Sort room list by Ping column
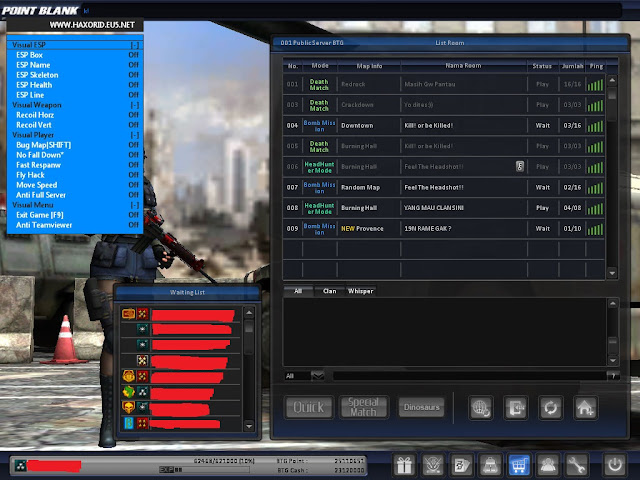 (596, 66)
